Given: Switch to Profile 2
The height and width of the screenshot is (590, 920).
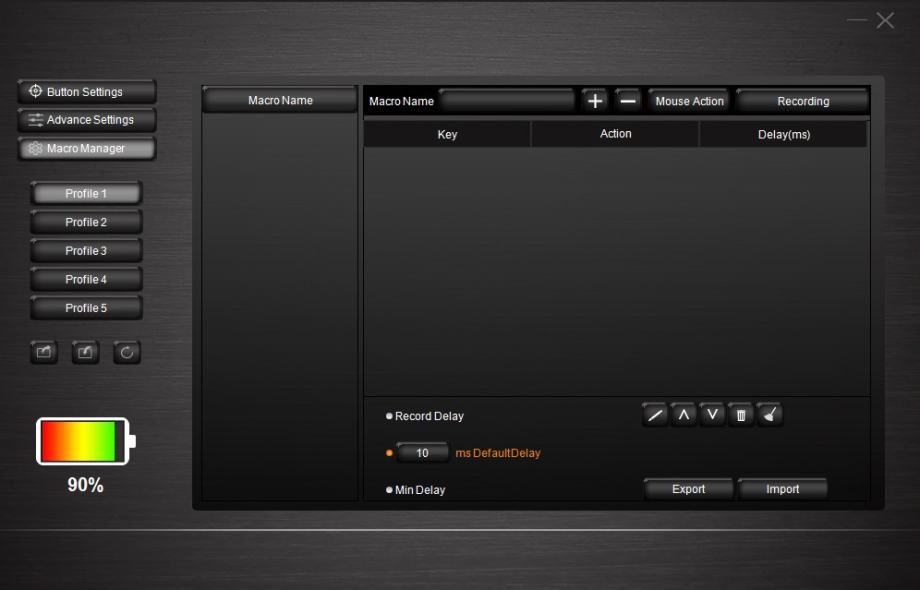Looking at the screenshot, I should tap(86, 222).
